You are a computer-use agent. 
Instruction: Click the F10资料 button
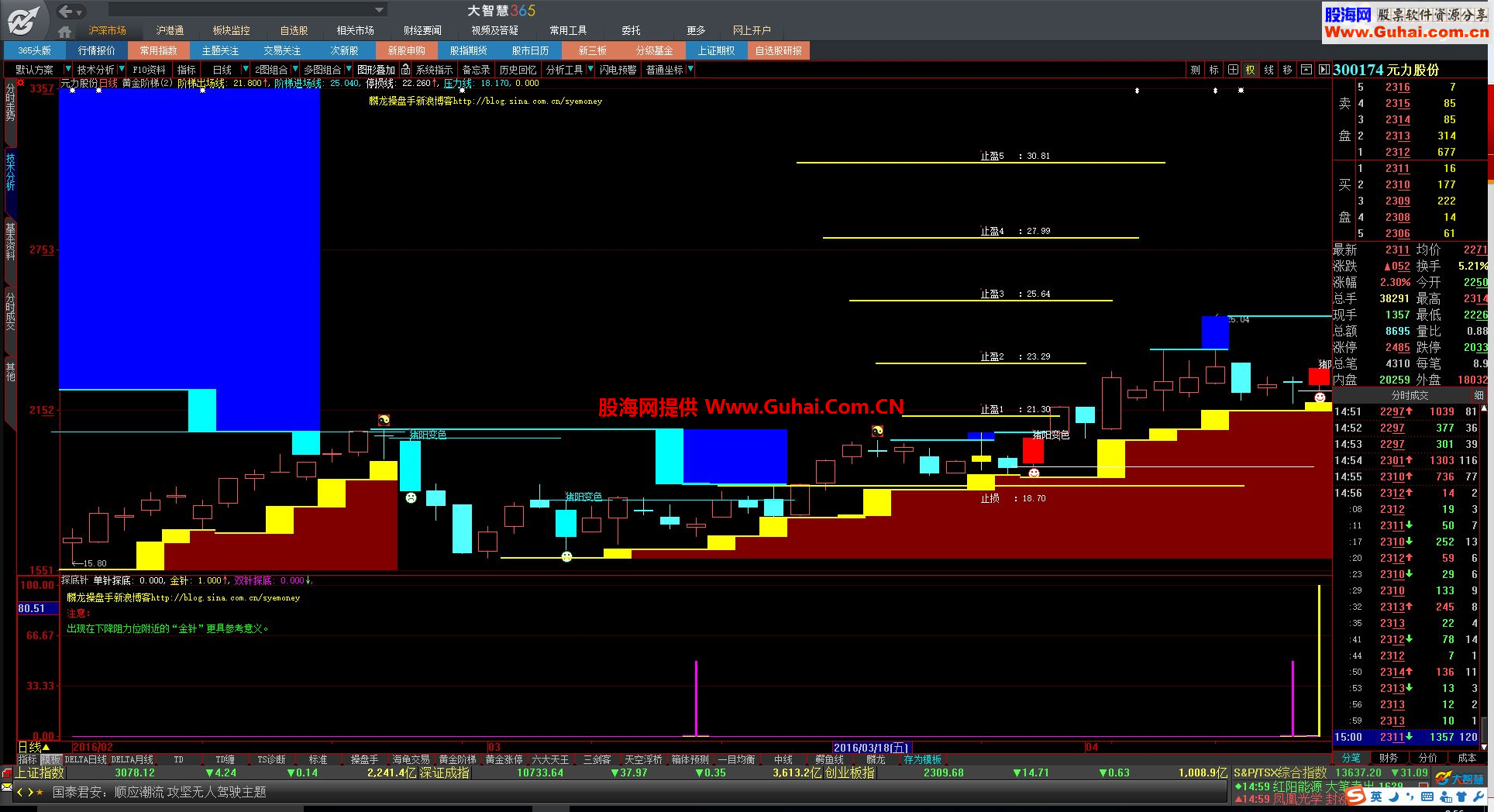point(150,70)
